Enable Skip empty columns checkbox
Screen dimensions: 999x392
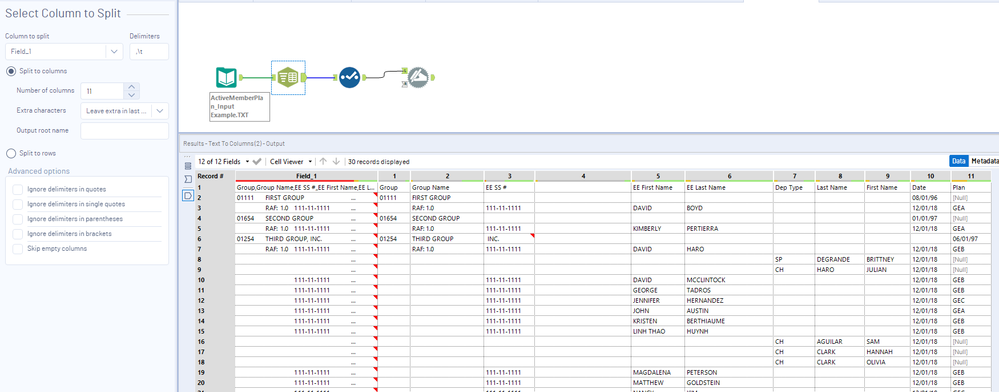coord(18,249)
